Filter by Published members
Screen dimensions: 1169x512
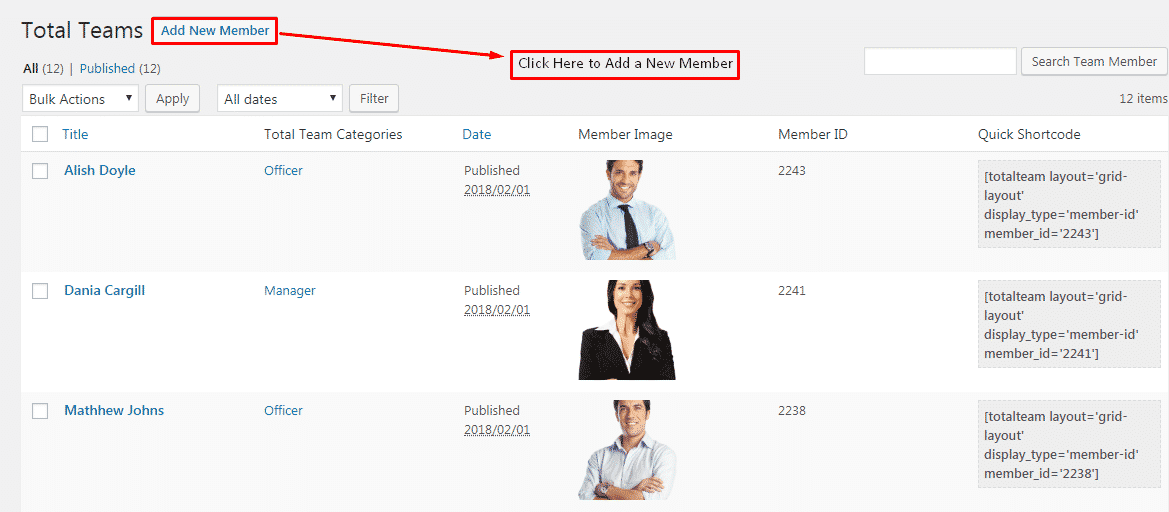pyautogui.click(x=107, y=69)
